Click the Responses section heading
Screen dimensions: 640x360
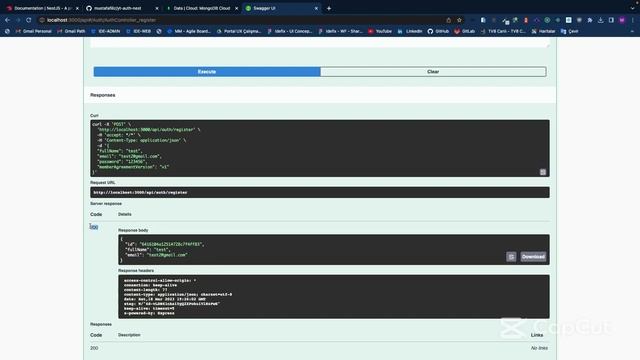click(x=102, y=95)
